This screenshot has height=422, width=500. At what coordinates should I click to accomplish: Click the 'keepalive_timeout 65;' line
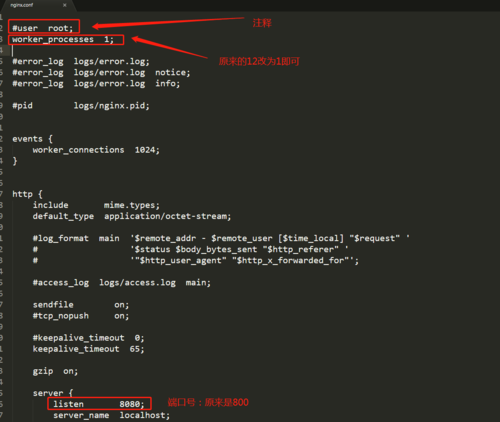pos(89,349)
